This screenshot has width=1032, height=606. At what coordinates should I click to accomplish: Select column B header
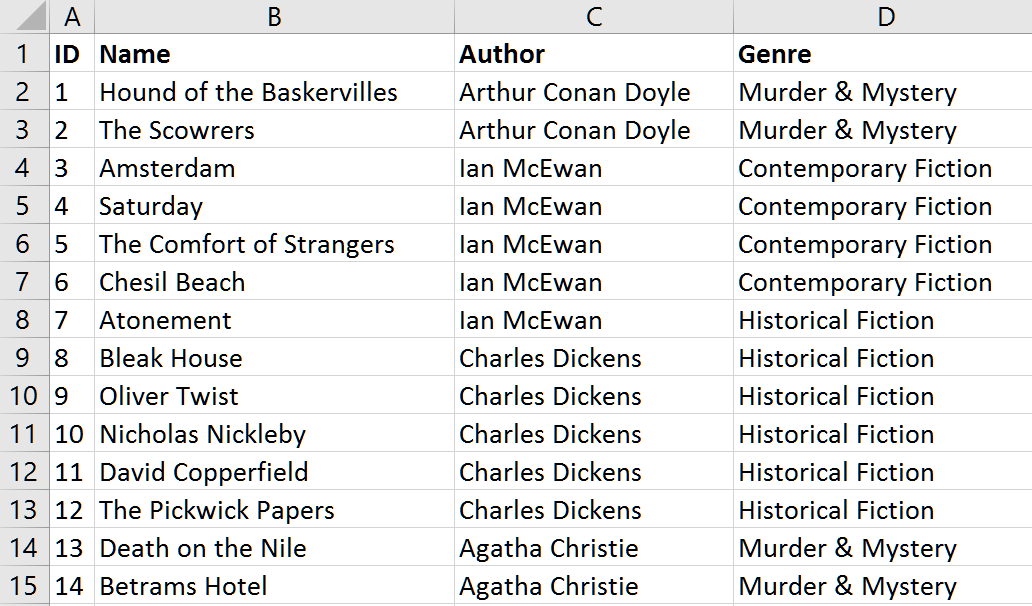click(x=274, y=16)
